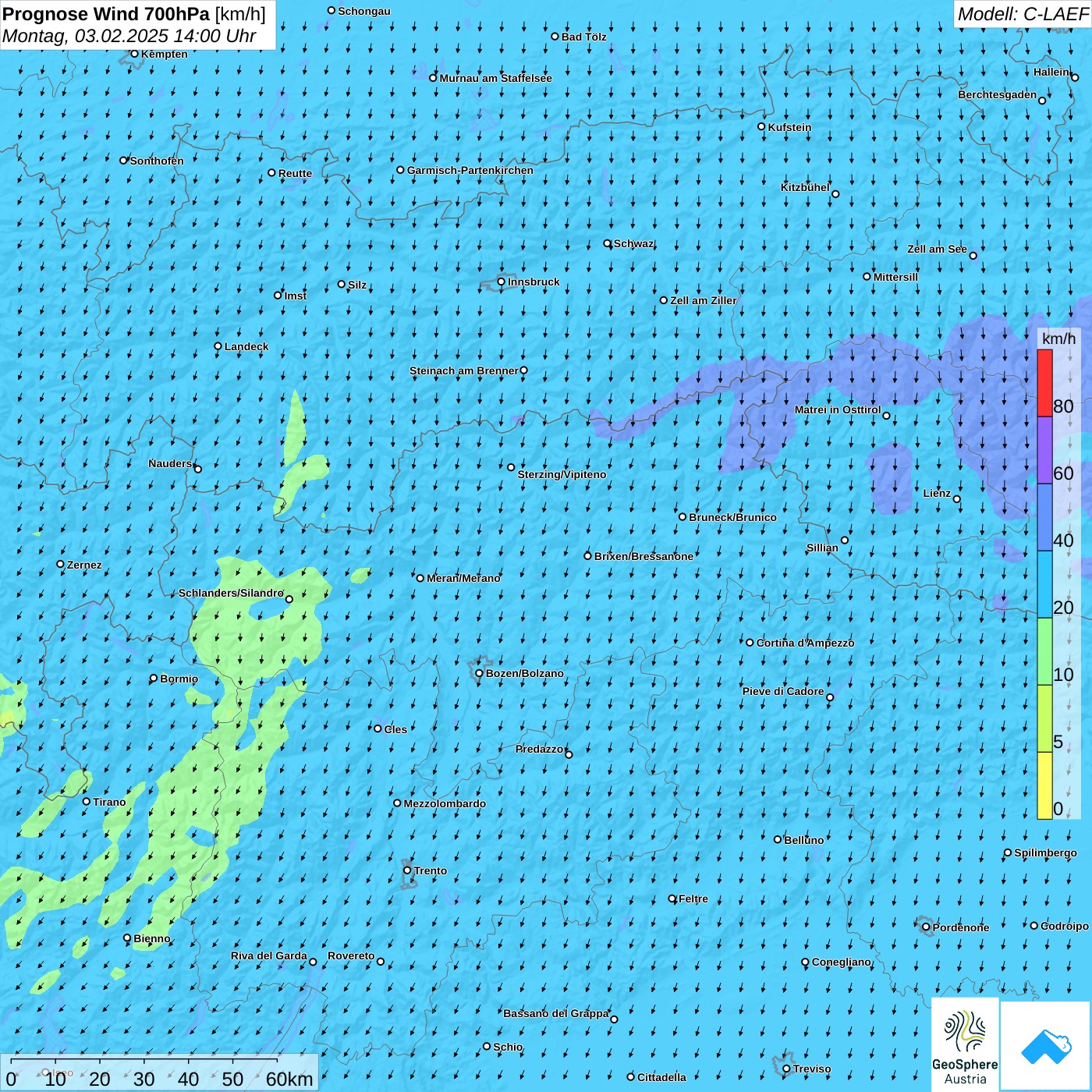The image size is (1092, 1092).
Task: Click the Garmisch-Partenkirchen label
Action: tap(470, 170)
